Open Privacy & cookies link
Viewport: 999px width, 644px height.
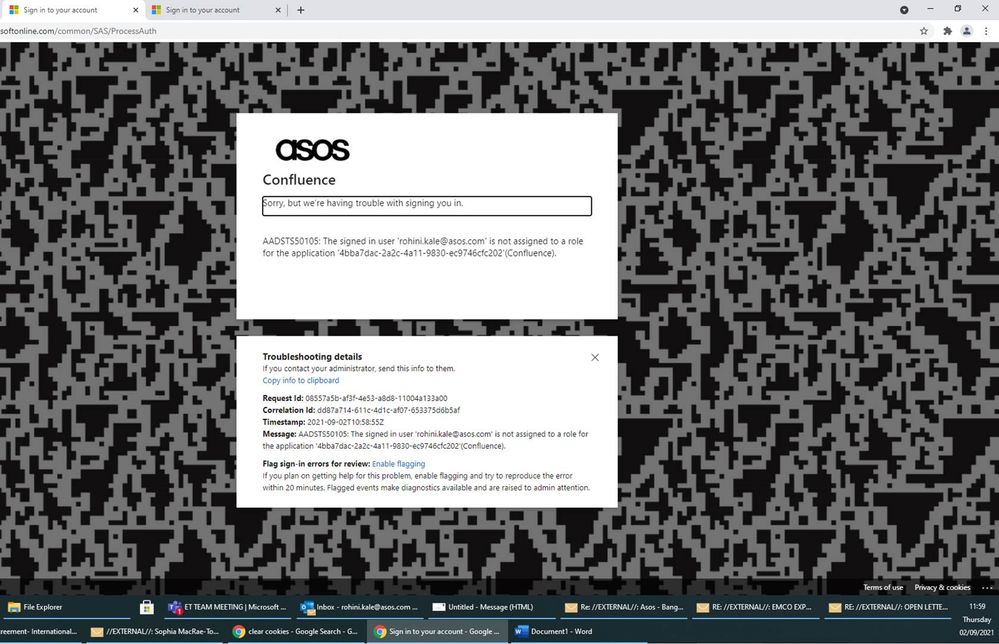pos(942,587)
